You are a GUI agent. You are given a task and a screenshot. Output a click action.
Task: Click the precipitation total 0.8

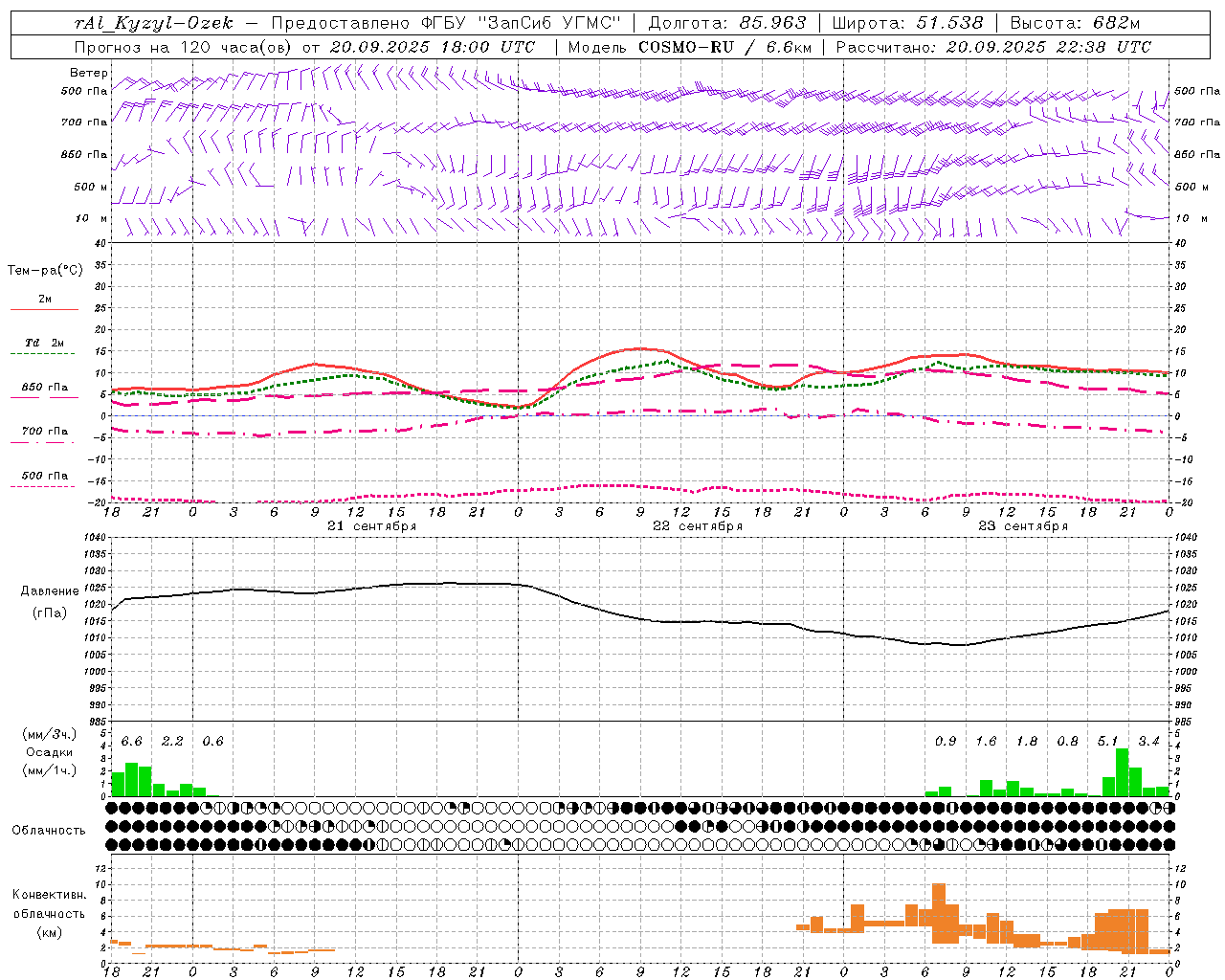click(x=1067, y=742)
